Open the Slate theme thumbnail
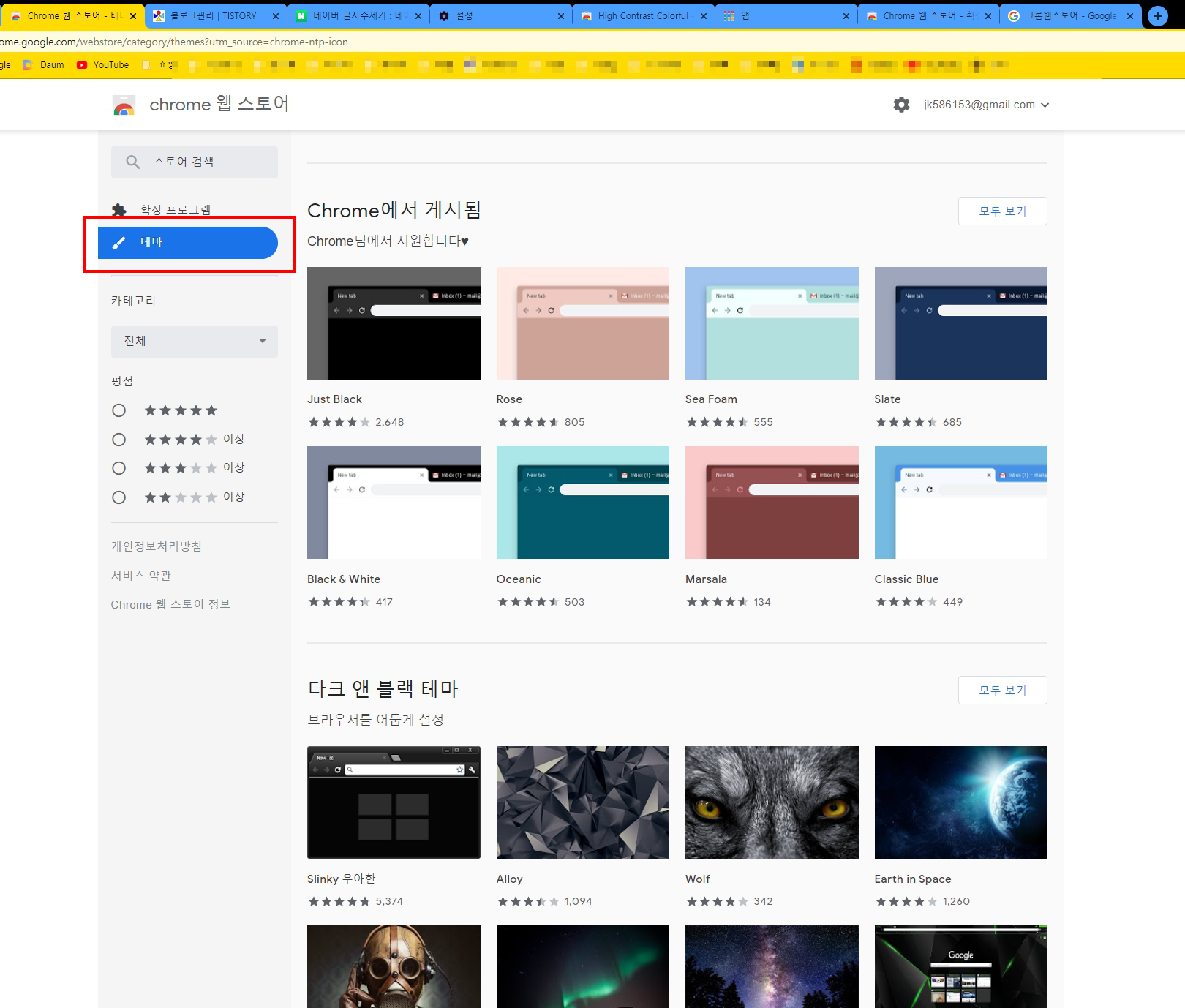Viewport: 1185px width, 1008px height. click(961, 323)
